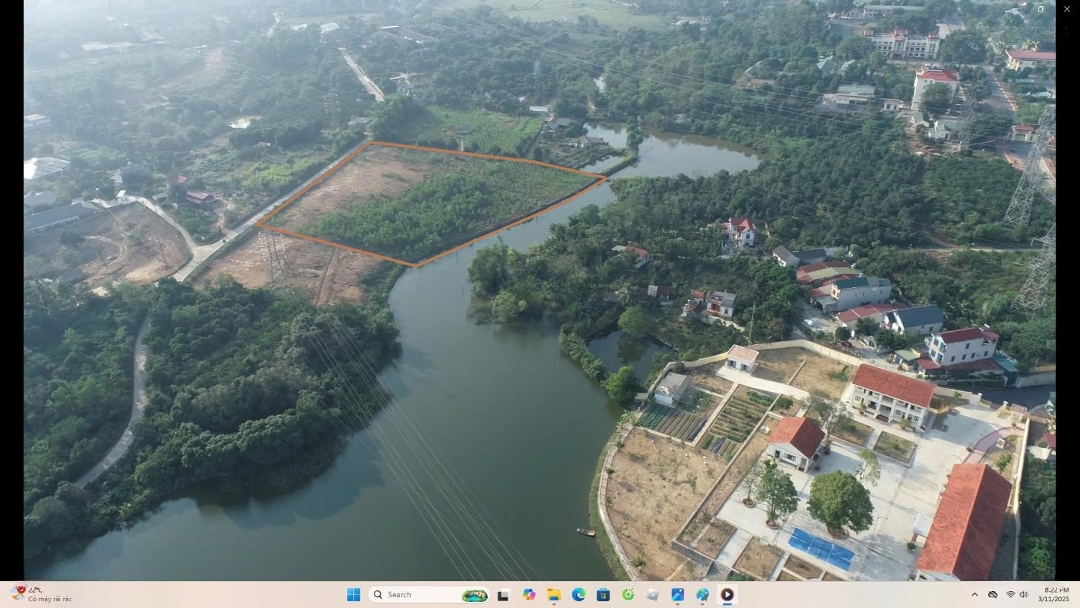The height and width of the screenshot is (608, 1080).
Task: Switch to the Photos app in taskbar
Action: [678, 595]
